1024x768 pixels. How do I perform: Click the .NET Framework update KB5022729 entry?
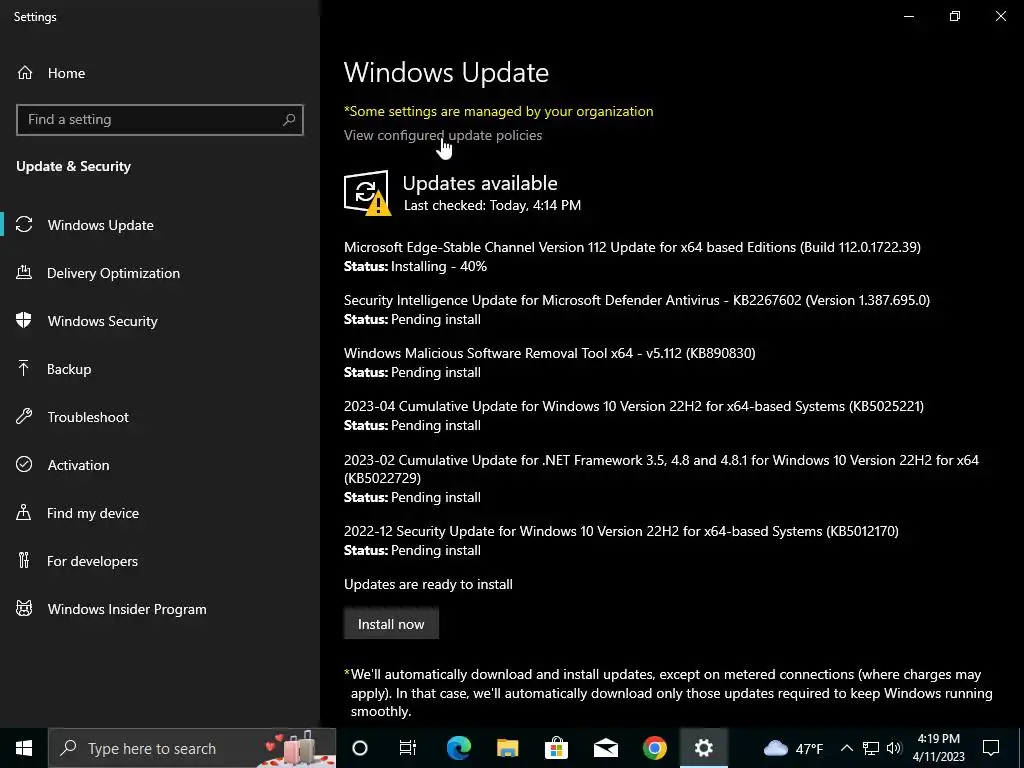[662, 468]
